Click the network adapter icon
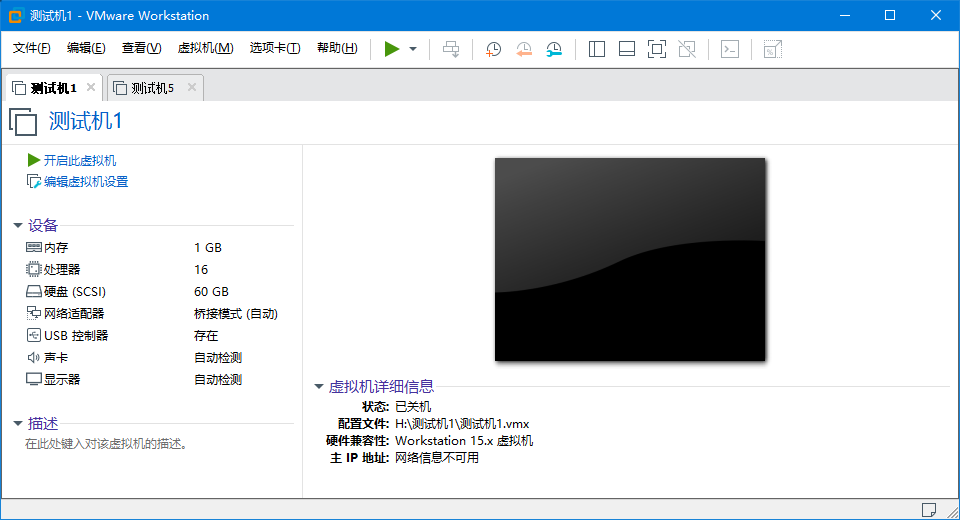Image resolution: width=960 pixels, height=520 pixels. tap(34, 313)
